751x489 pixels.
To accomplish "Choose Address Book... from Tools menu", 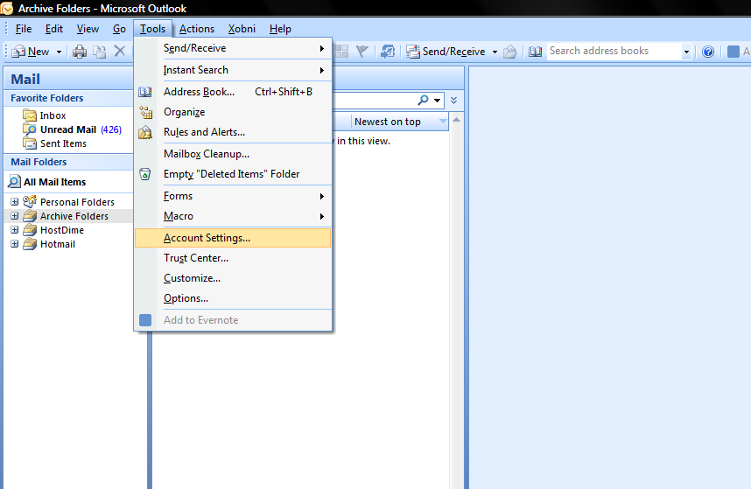I will [233, 91].
